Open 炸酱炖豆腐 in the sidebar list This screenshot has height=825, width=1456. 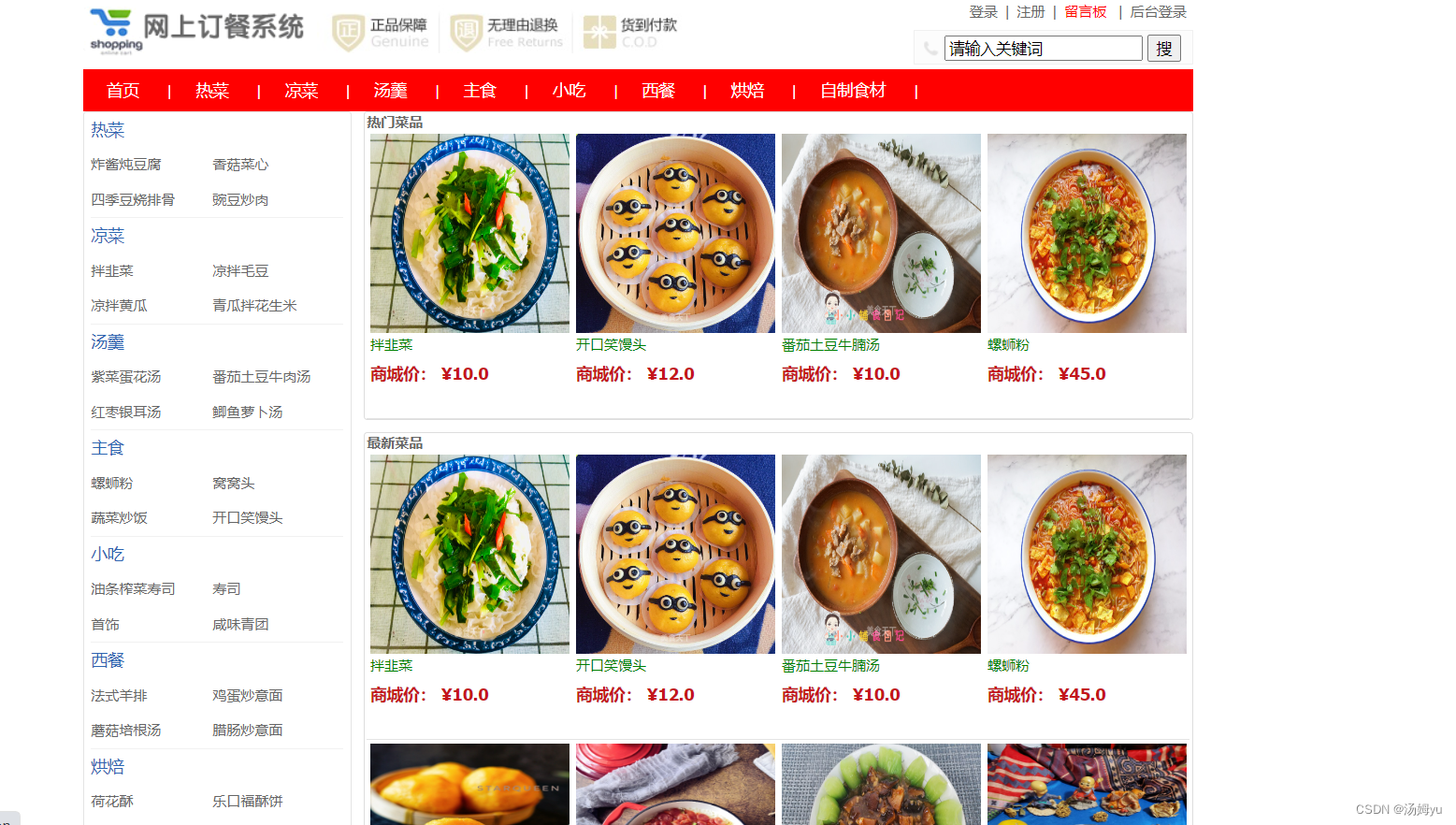pyautogui.click(x=126, y=165)
